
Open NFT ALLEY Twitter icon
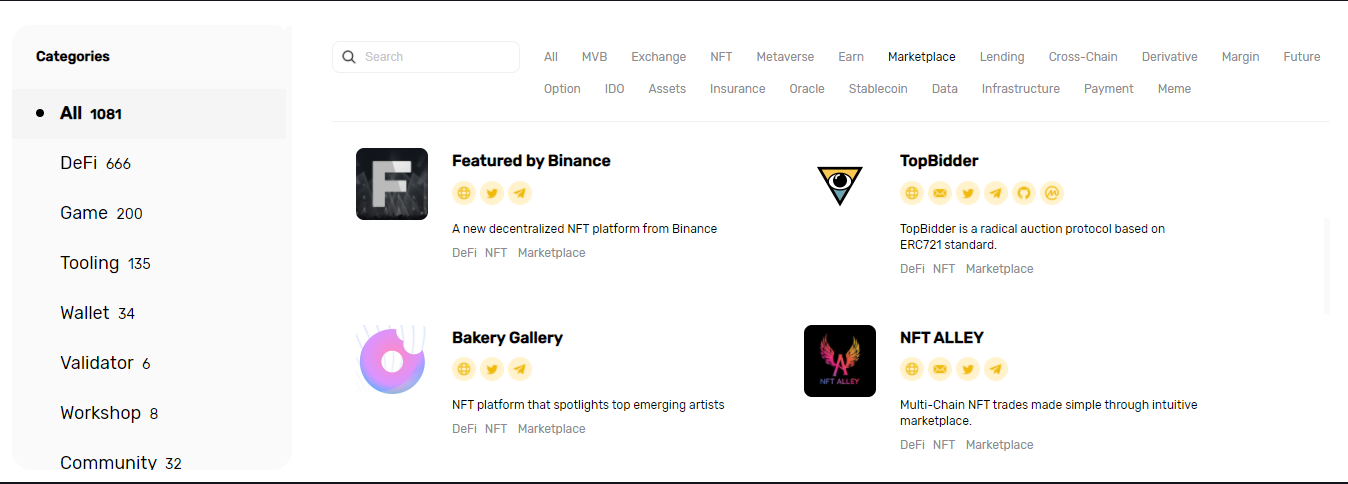pyautogui.click(x=967, y=369)
